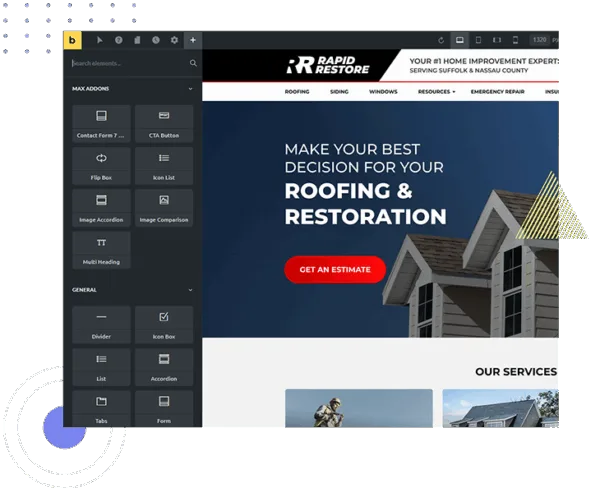
Task: Click the plus add elements button
Action: pyautogui.click(x=193, y=40)
